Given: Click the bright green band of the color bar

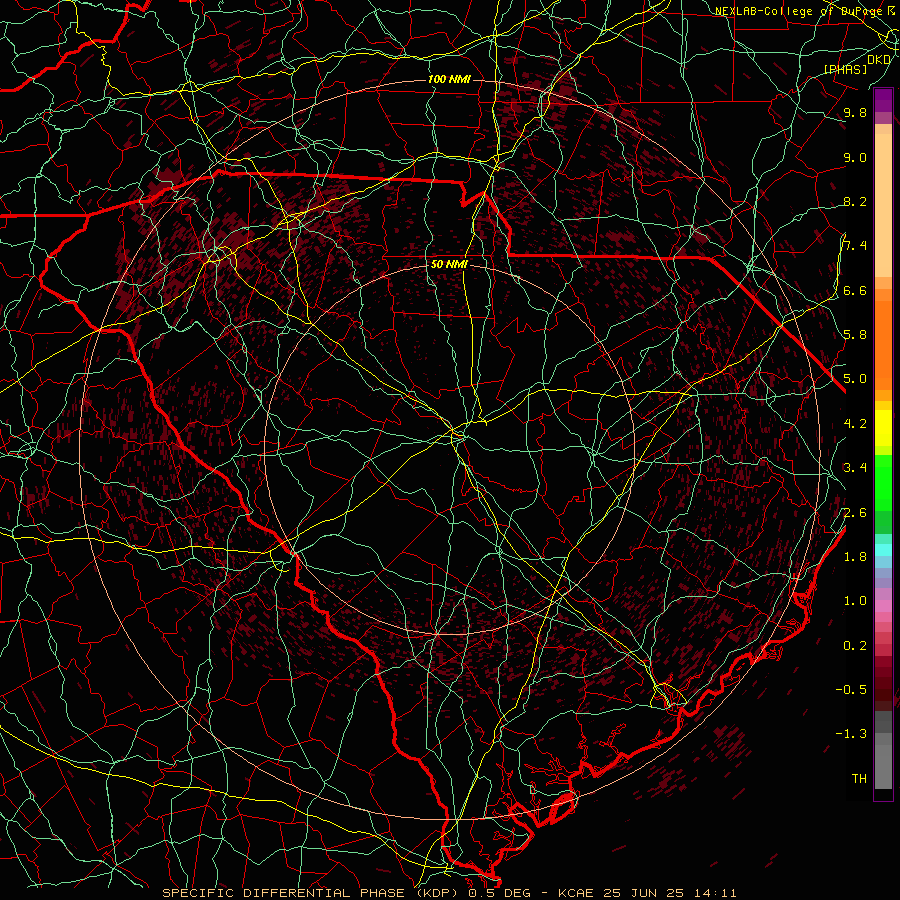Looking at the screenshot, I should pyautogui.click(x=883, y=481).
